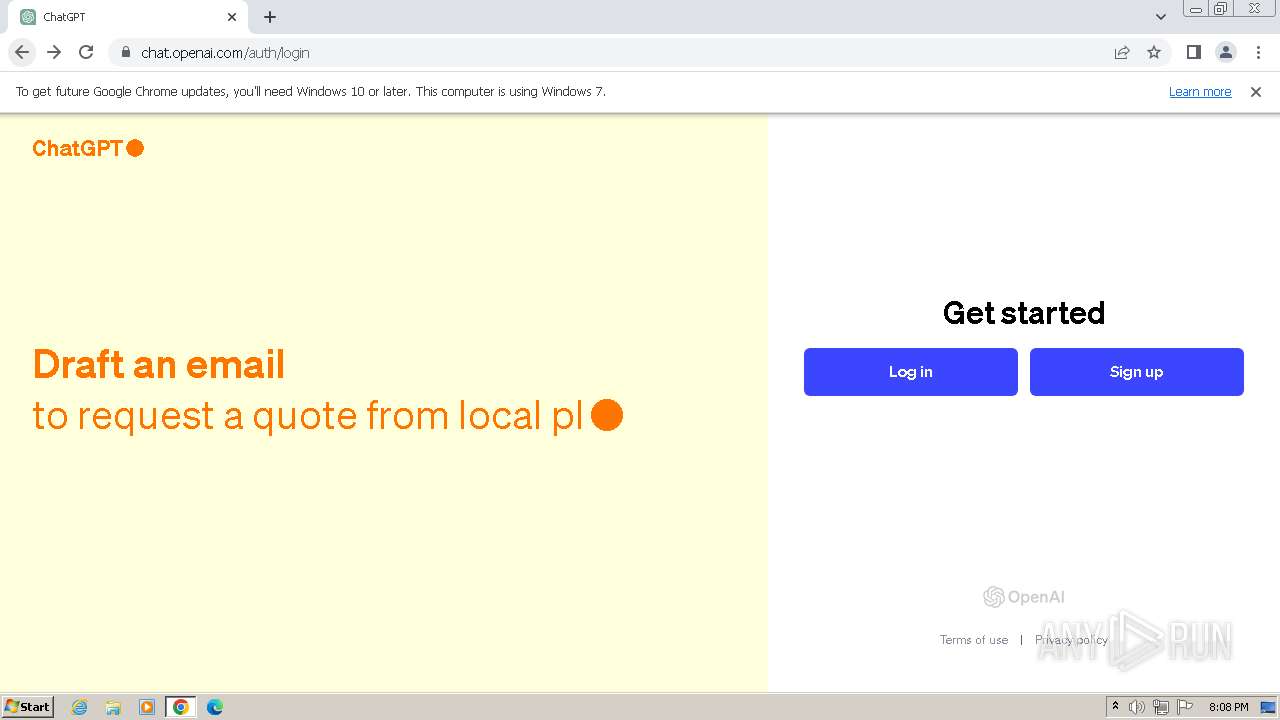Screen dimensions: 1280x720
Task: Open the Learn more link
Action: coord(1200,92)
